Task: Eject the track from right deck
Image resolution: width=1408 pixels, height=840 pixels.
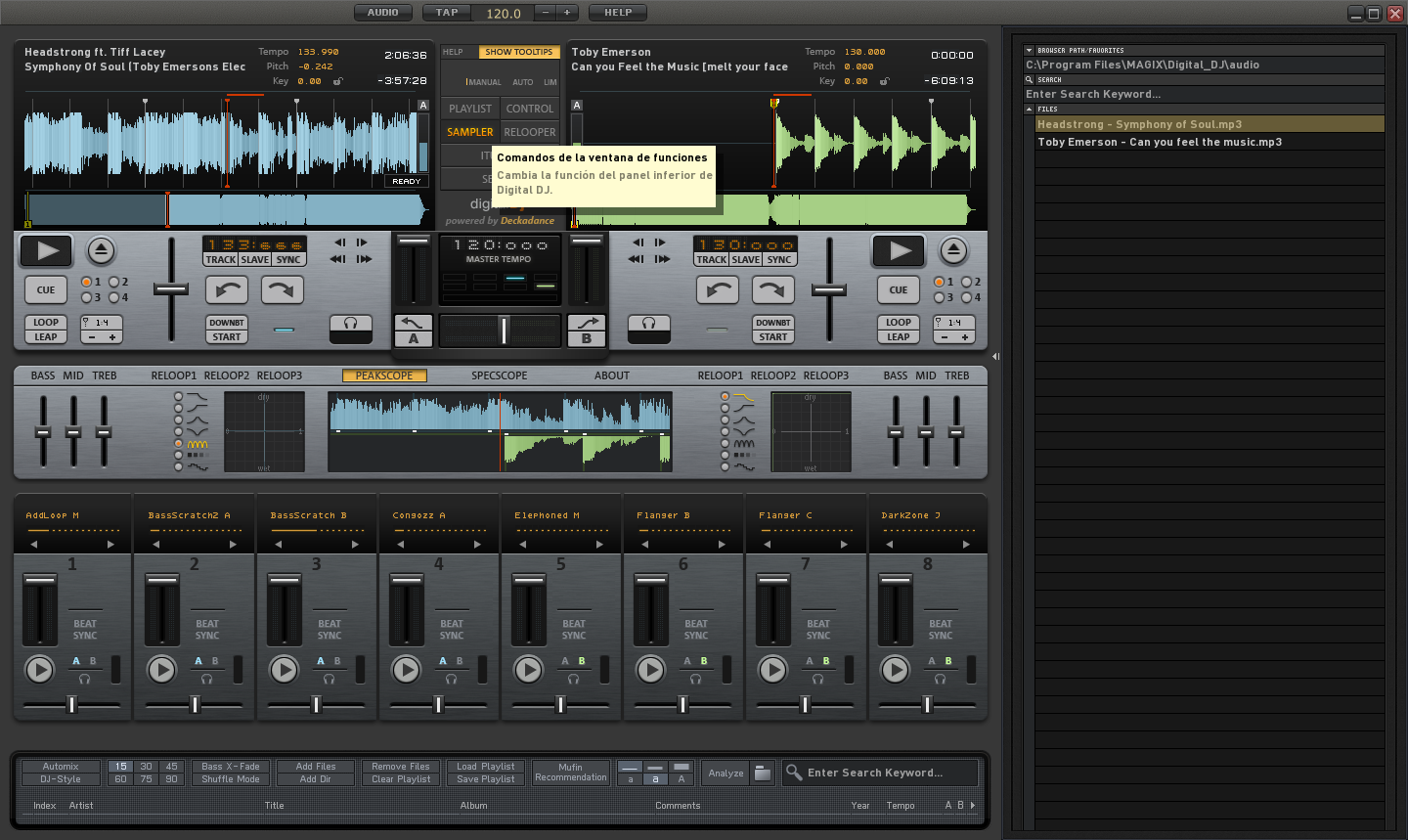Action: click(x=953, y=251)
